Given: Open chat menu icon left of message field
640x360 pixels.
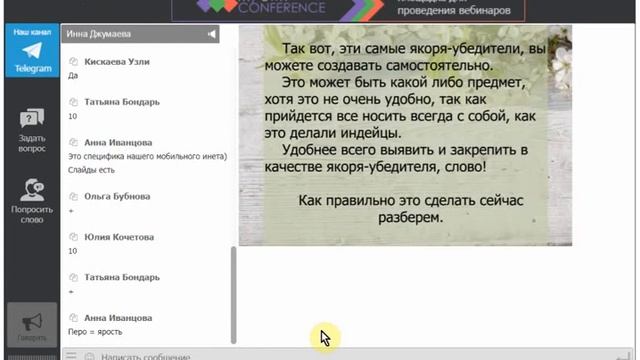Looking at the screenshot, I should [x=71, y=356].
